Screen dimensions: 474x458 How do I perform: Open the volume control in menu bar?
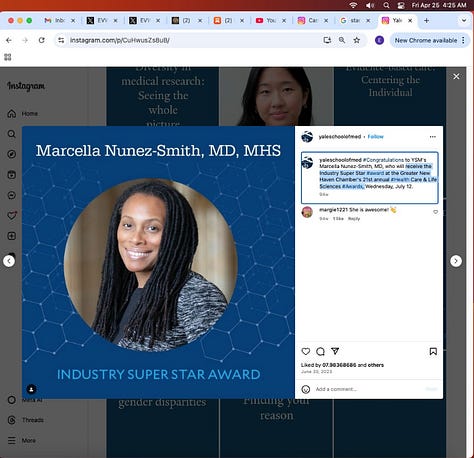[370, 5]
